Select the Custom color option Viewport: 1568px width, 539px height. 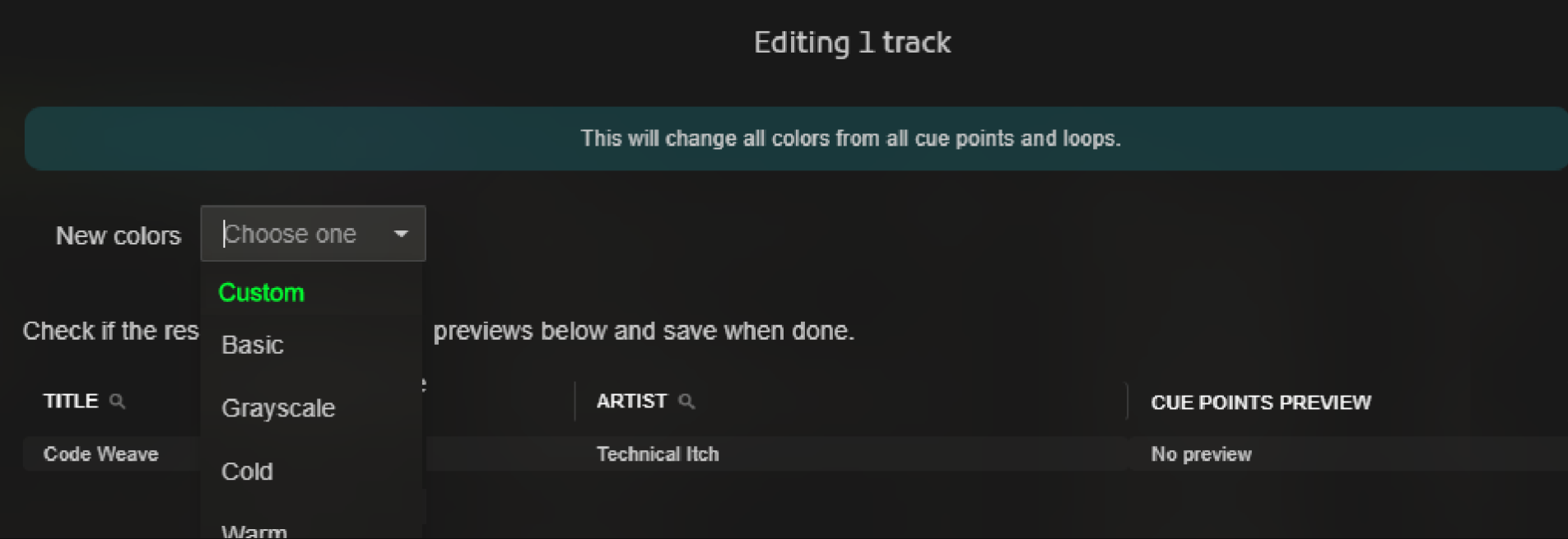[x=262, y=293]
